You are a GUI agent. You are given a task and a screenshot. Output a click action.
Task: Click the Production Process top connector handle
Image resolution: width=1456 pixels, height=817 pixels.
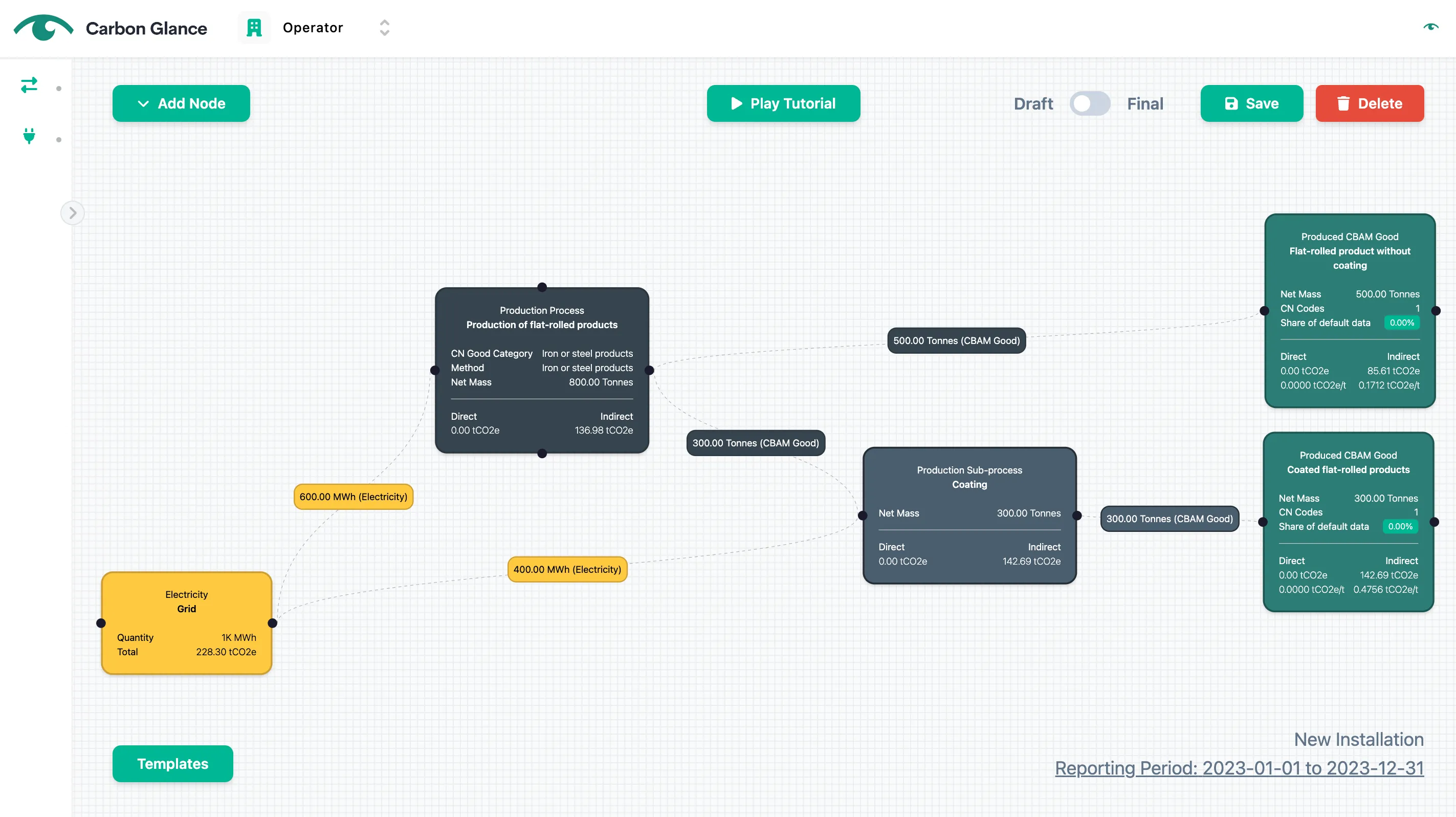(x=542, y=287)
